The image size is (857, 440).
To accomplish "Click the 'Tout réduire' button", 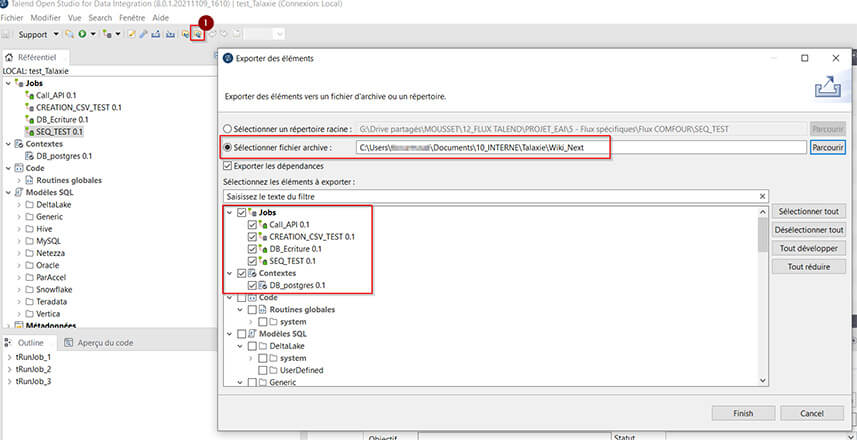I will click(x=808, y=267).
